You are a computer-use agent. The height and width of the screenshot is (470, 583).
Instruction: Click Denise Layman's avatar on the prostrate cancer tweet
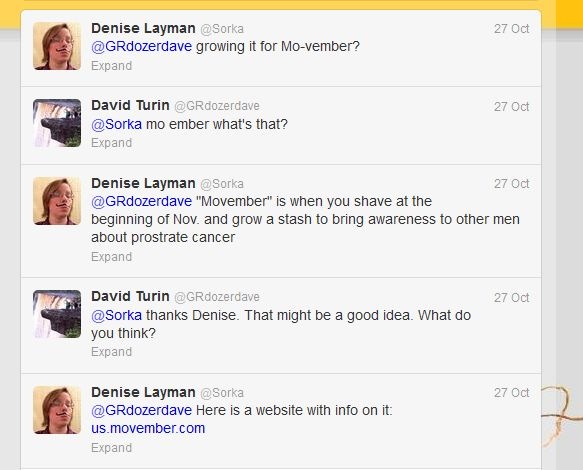tap(57, 201)
